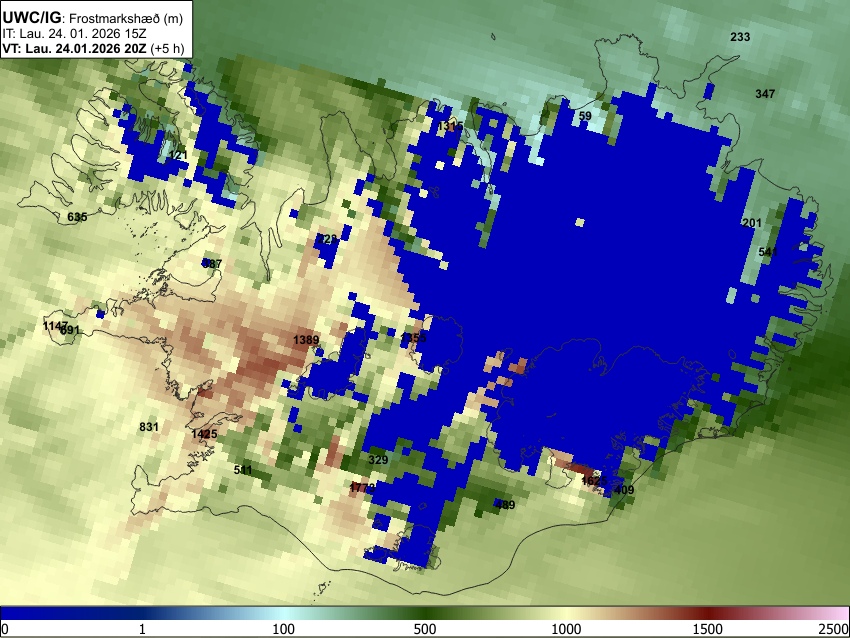Click the 500 tick label on the legend
The image size is (850, 638).
pyautogui.click(x=424, y=629)
